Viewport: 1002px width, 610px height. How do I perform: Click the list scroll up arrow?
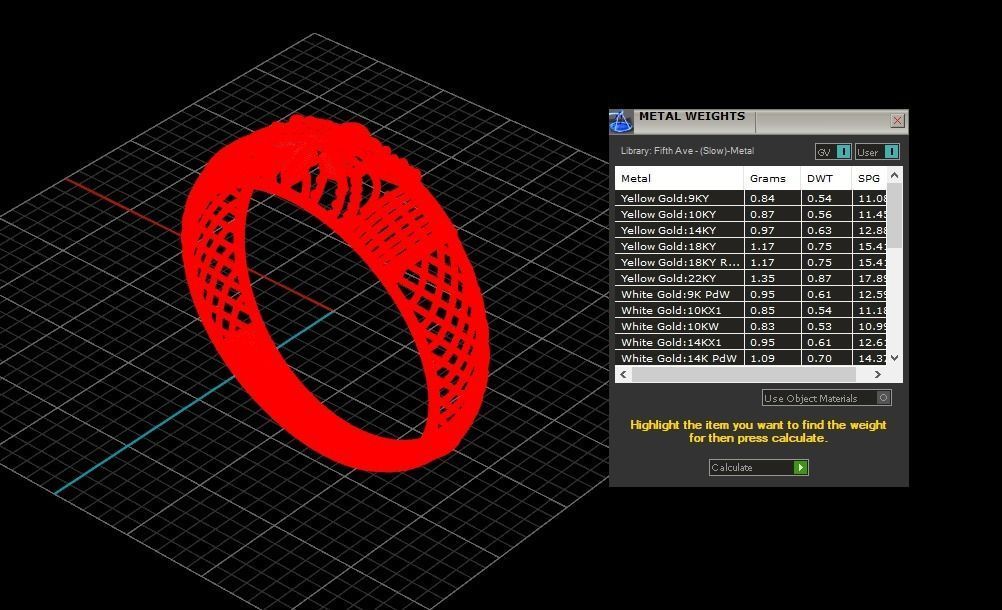(895, 175)
